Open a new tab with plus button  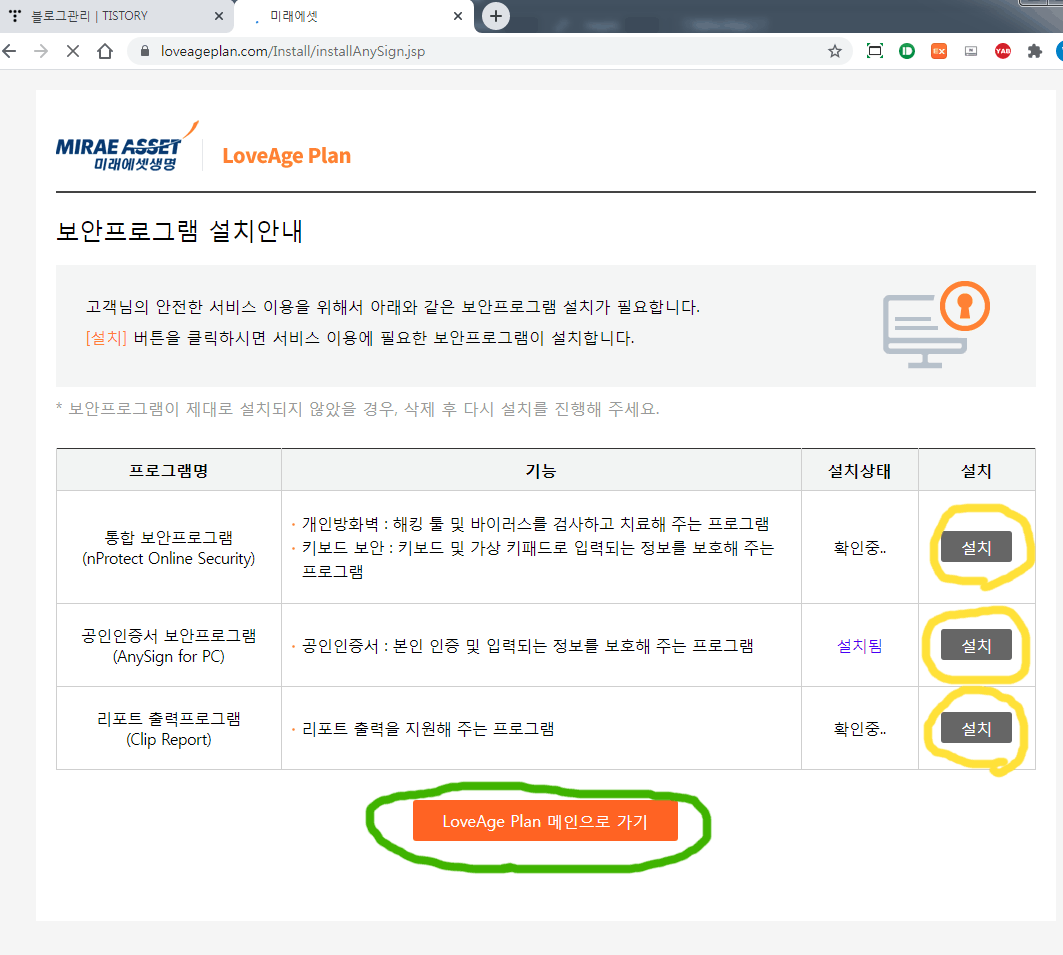496,16
